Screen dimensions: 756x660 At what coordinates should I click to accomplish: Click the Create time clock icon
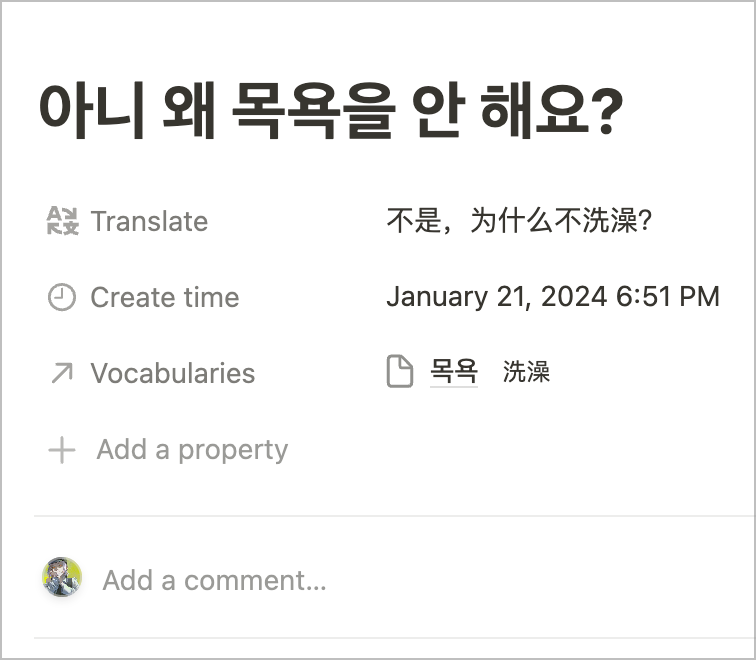[62, 297]
